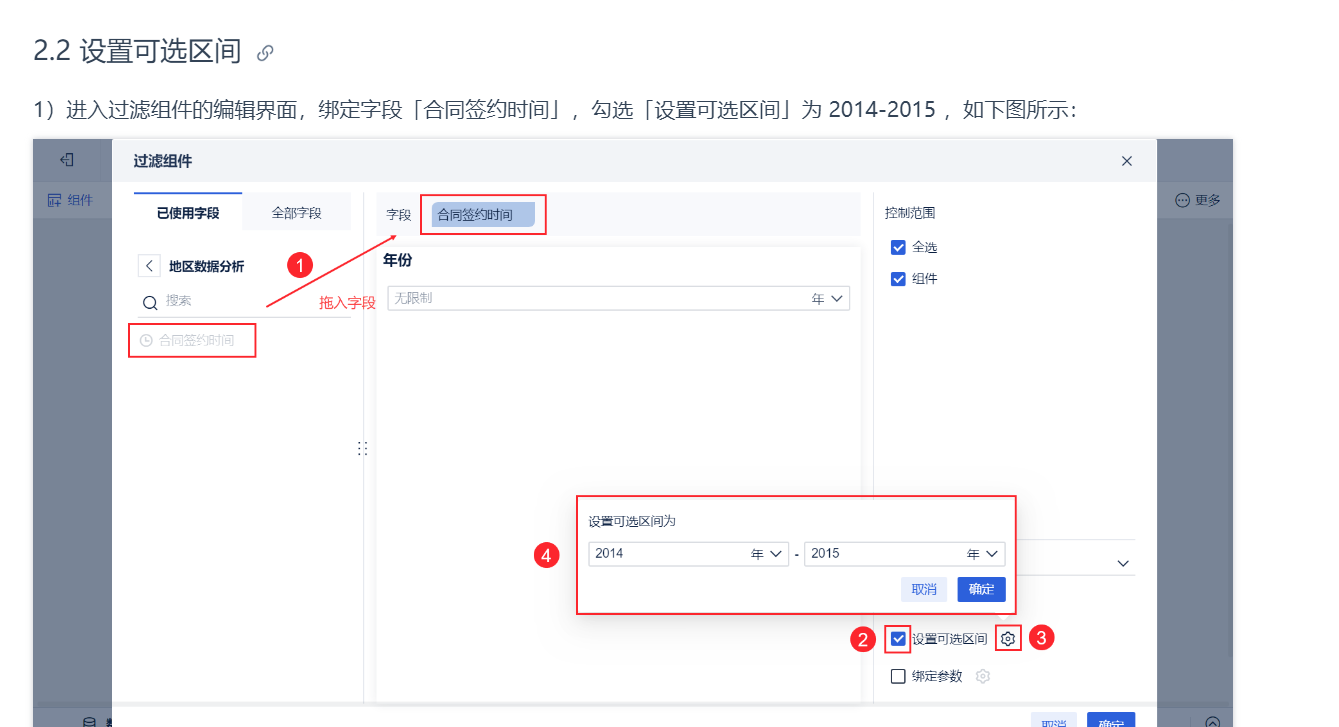Open the 更多 menu
1339x727 pixels.
1197,200
